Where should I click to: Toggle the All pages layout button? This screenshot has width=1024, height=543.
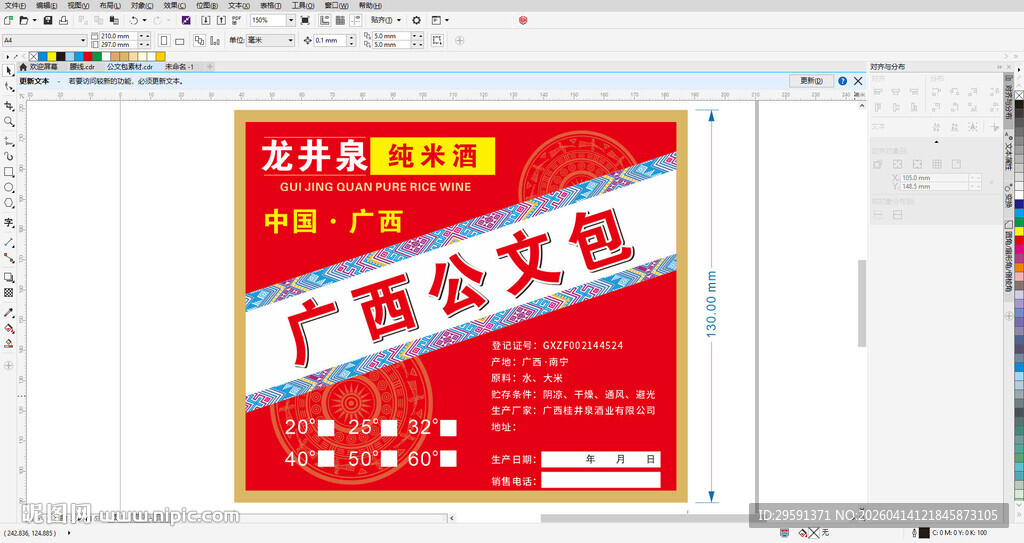click(199, 41)
